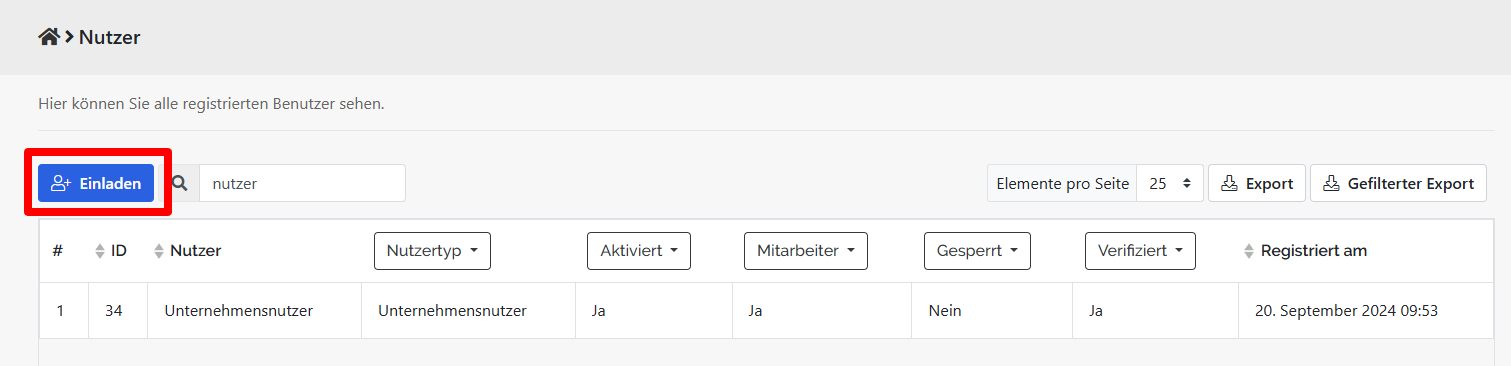This screenshot has height=366, width=1511.
Task: Change Elemente pro Seite from 25
Action: point(1170,183)
